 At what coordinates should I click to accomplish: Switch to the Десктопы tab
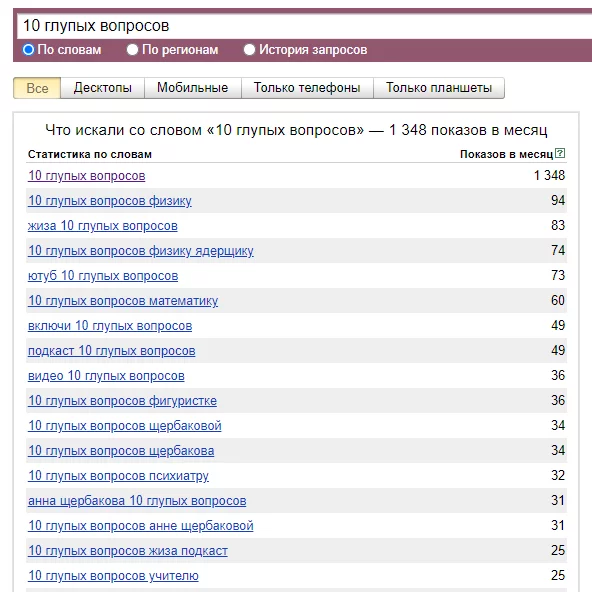pos(103,88)
